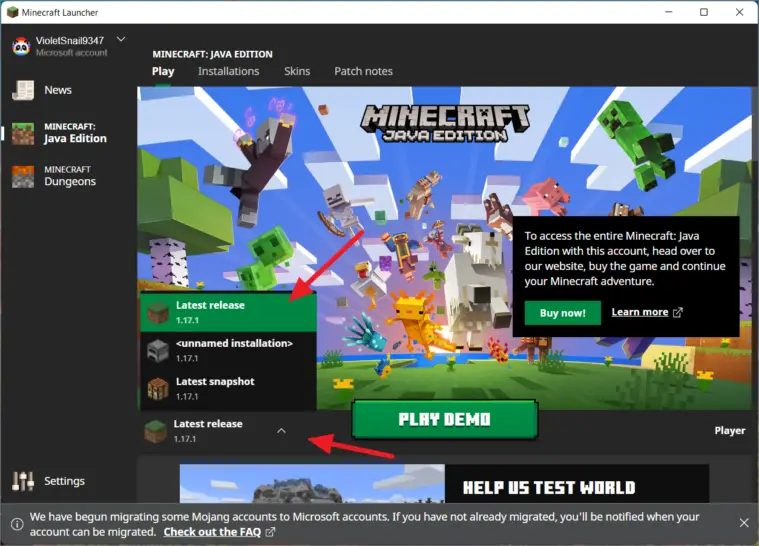
Task: Click the crafting table Latest snapshot icon
Action: pos(158,388)
